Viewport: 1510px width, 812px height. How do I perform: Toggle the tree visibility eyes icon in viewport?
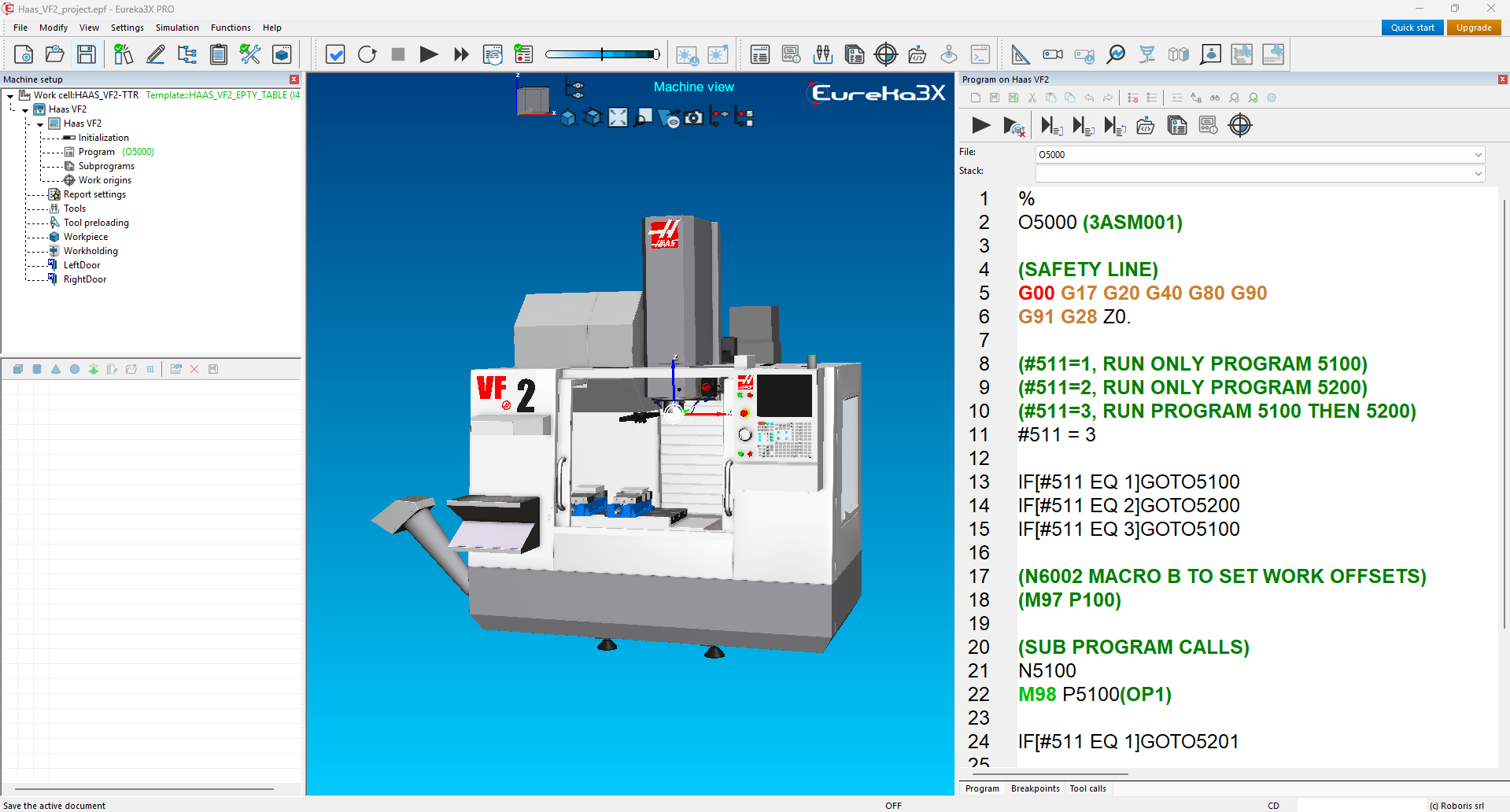(574, 88)
